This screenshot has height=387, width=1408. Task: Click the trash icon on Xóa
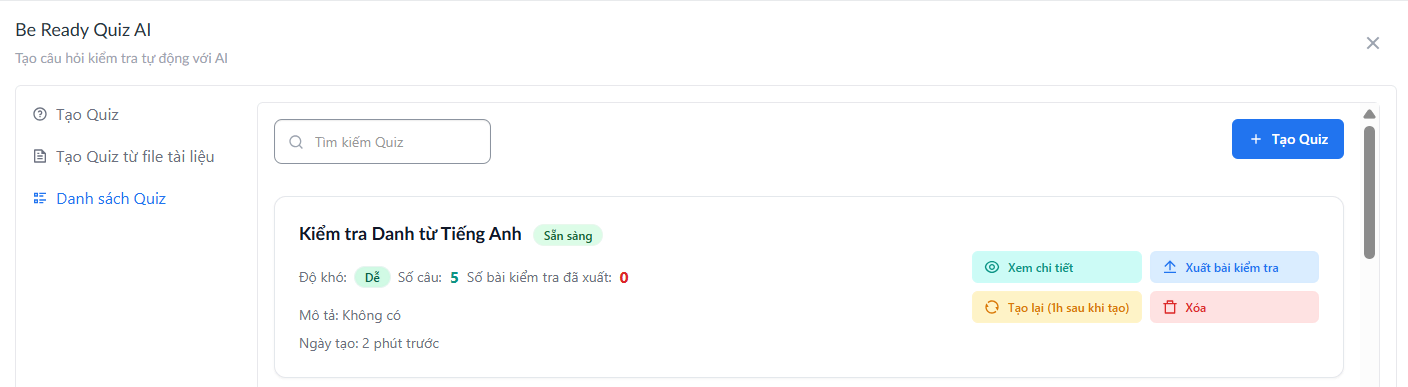pyautogui.click(x=1170, y=307)
